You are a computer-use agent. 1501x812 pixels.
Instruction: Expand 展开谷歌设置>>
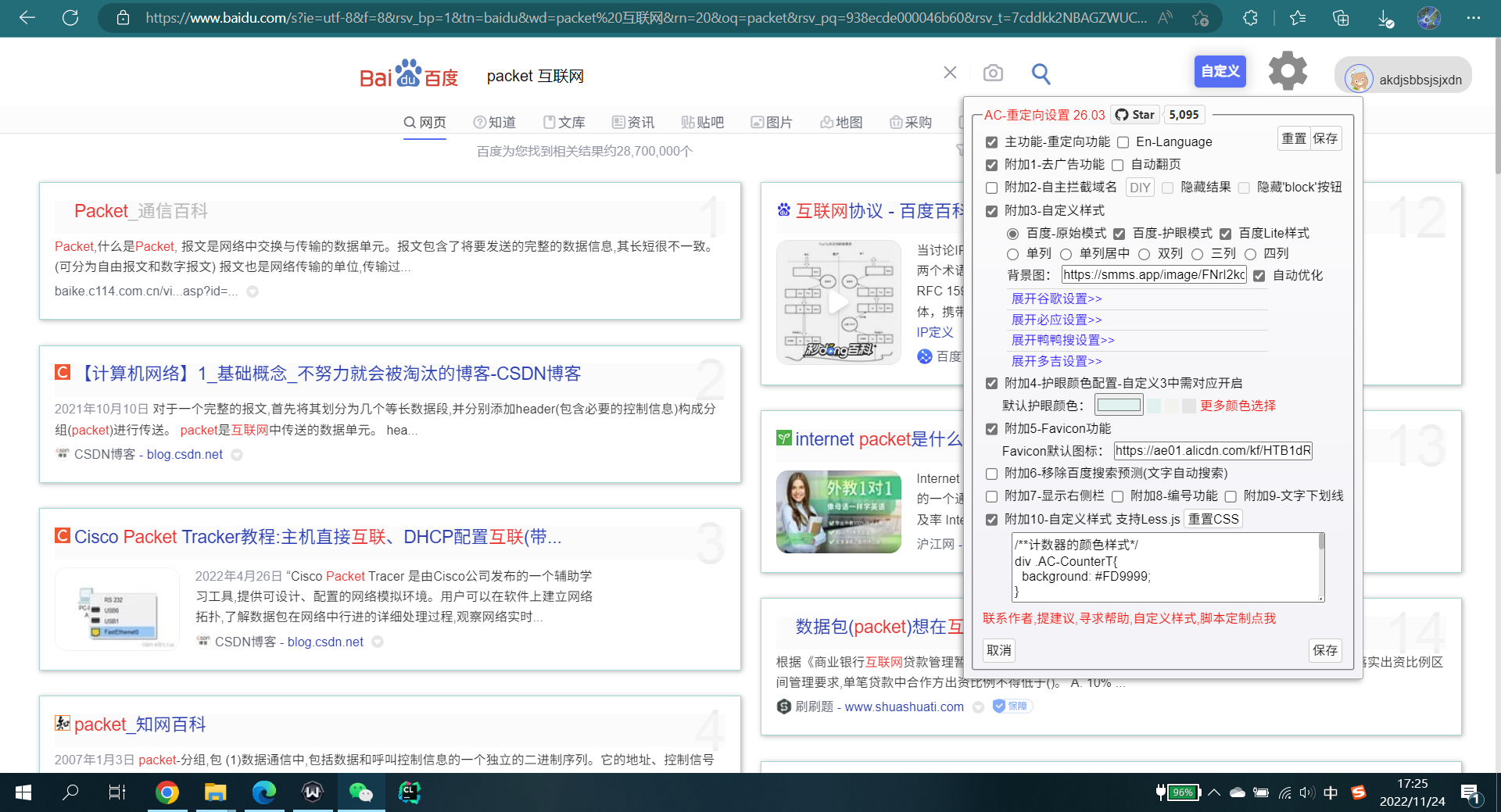[1056, 299]
